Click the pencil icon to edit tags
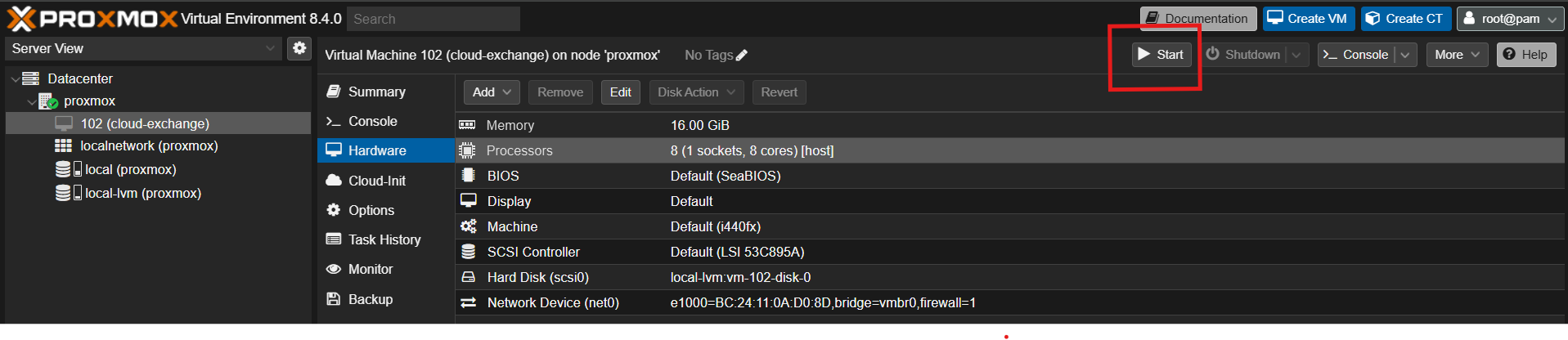This screenshot has width=1568, height=340. click(x=742, y=55)
